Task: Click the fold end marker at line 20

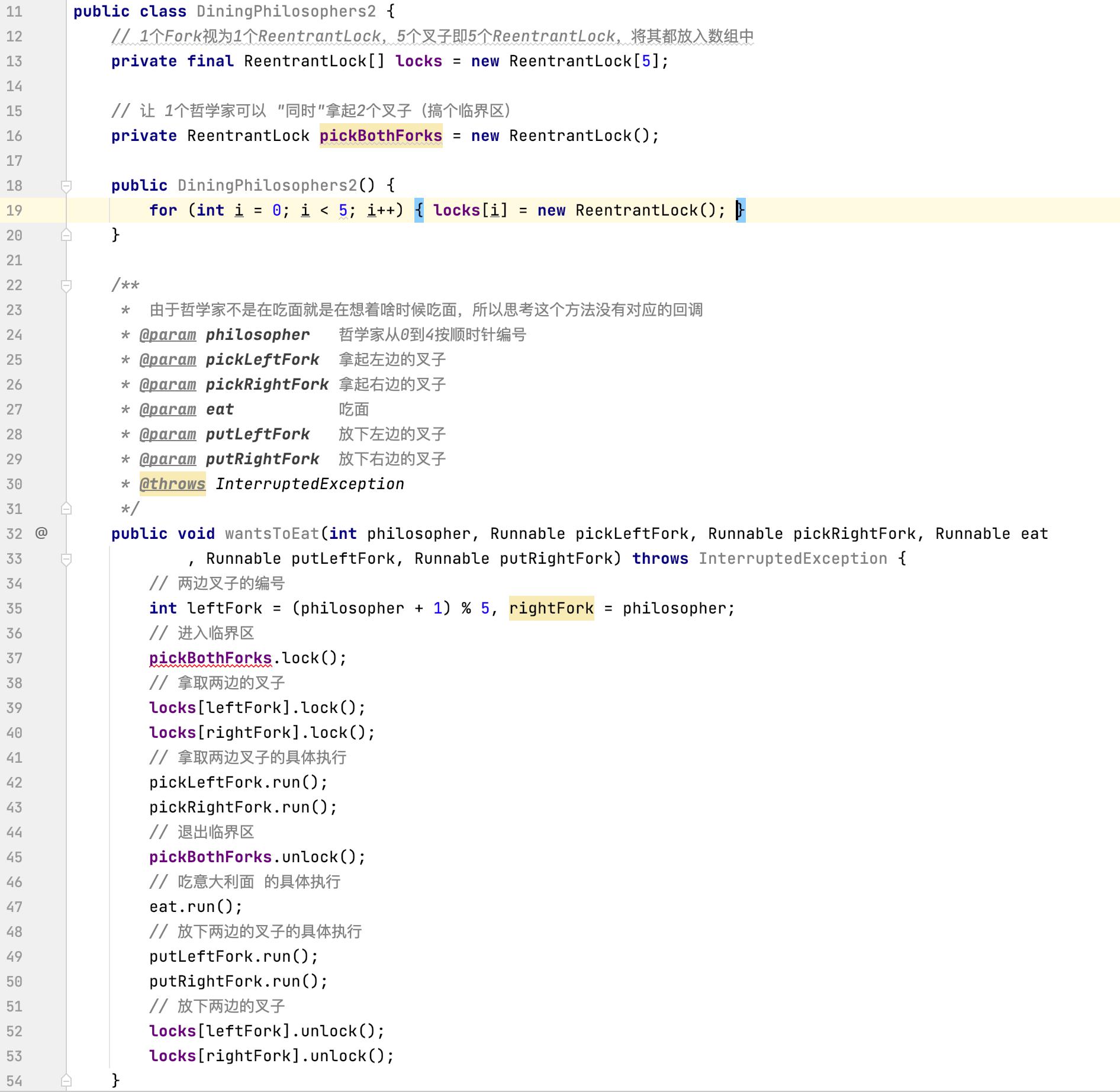Action: click(x=66, y=236)
